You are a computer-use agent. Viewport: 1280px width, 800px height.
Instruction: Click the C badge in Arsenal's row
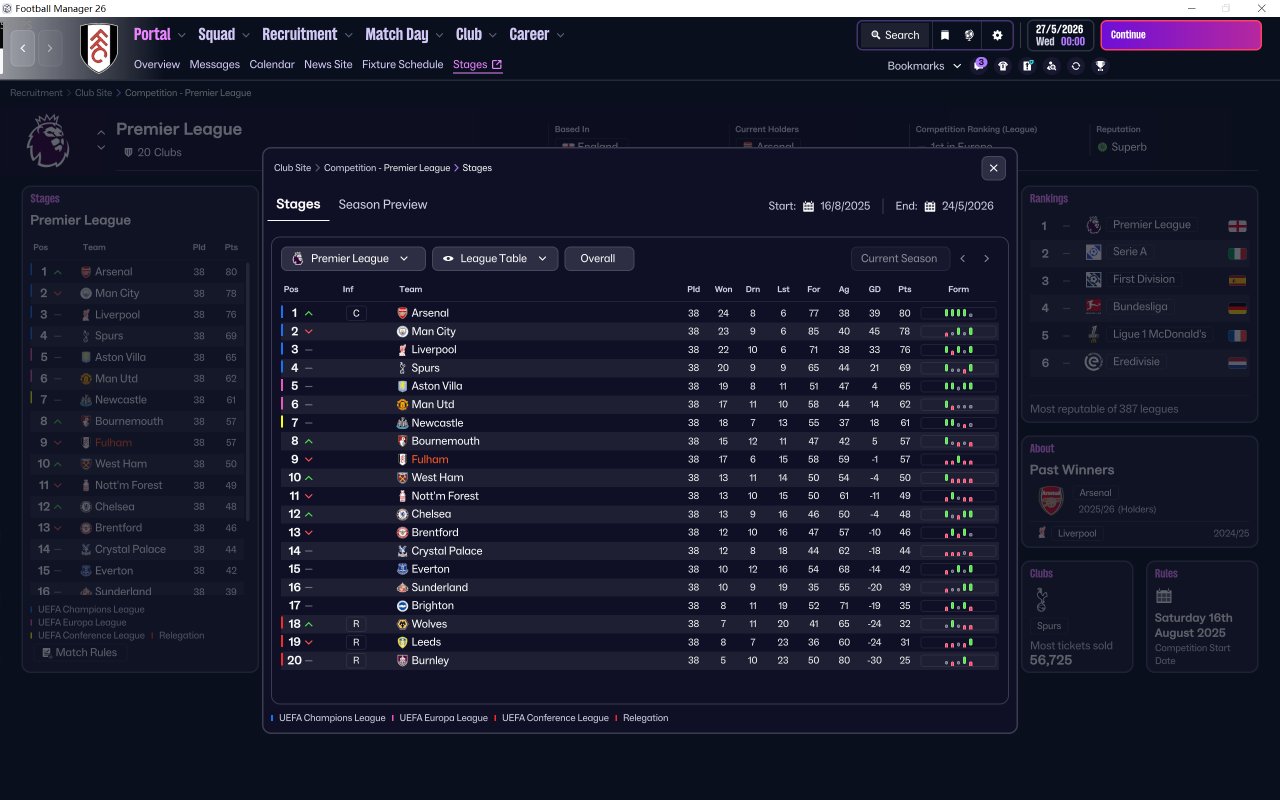point(356,313)
